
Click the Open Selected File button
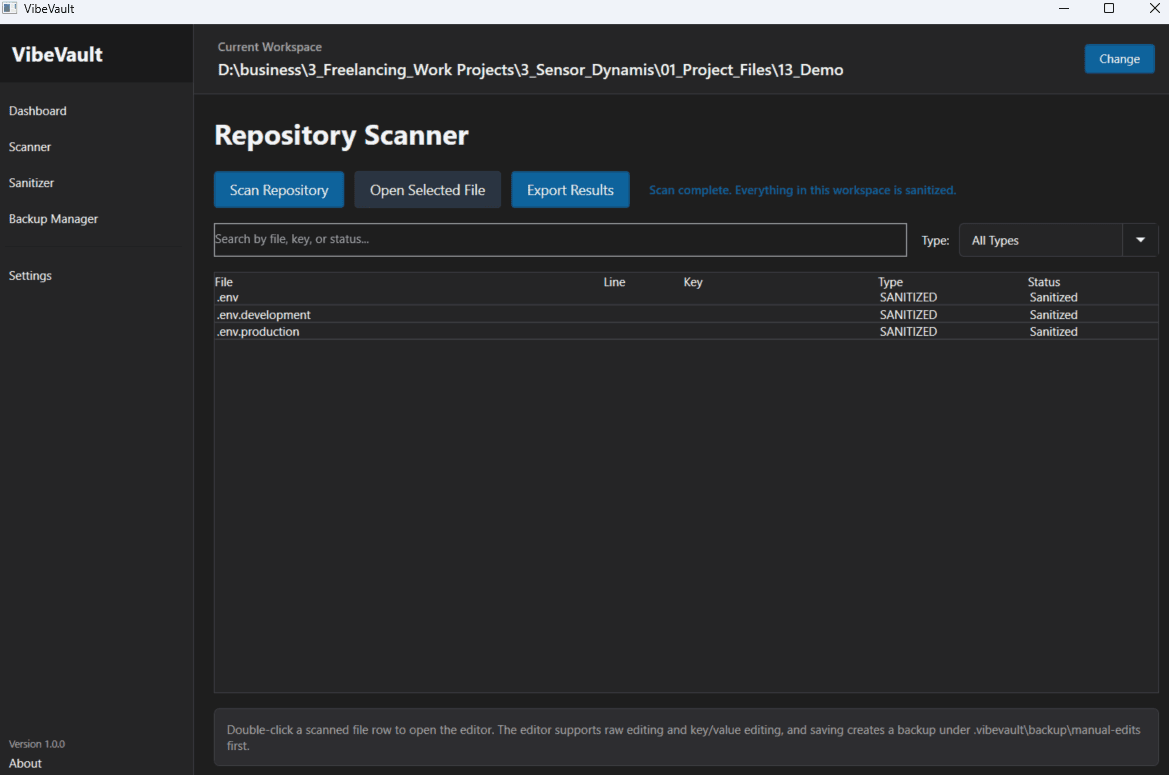tap(427, 189)
